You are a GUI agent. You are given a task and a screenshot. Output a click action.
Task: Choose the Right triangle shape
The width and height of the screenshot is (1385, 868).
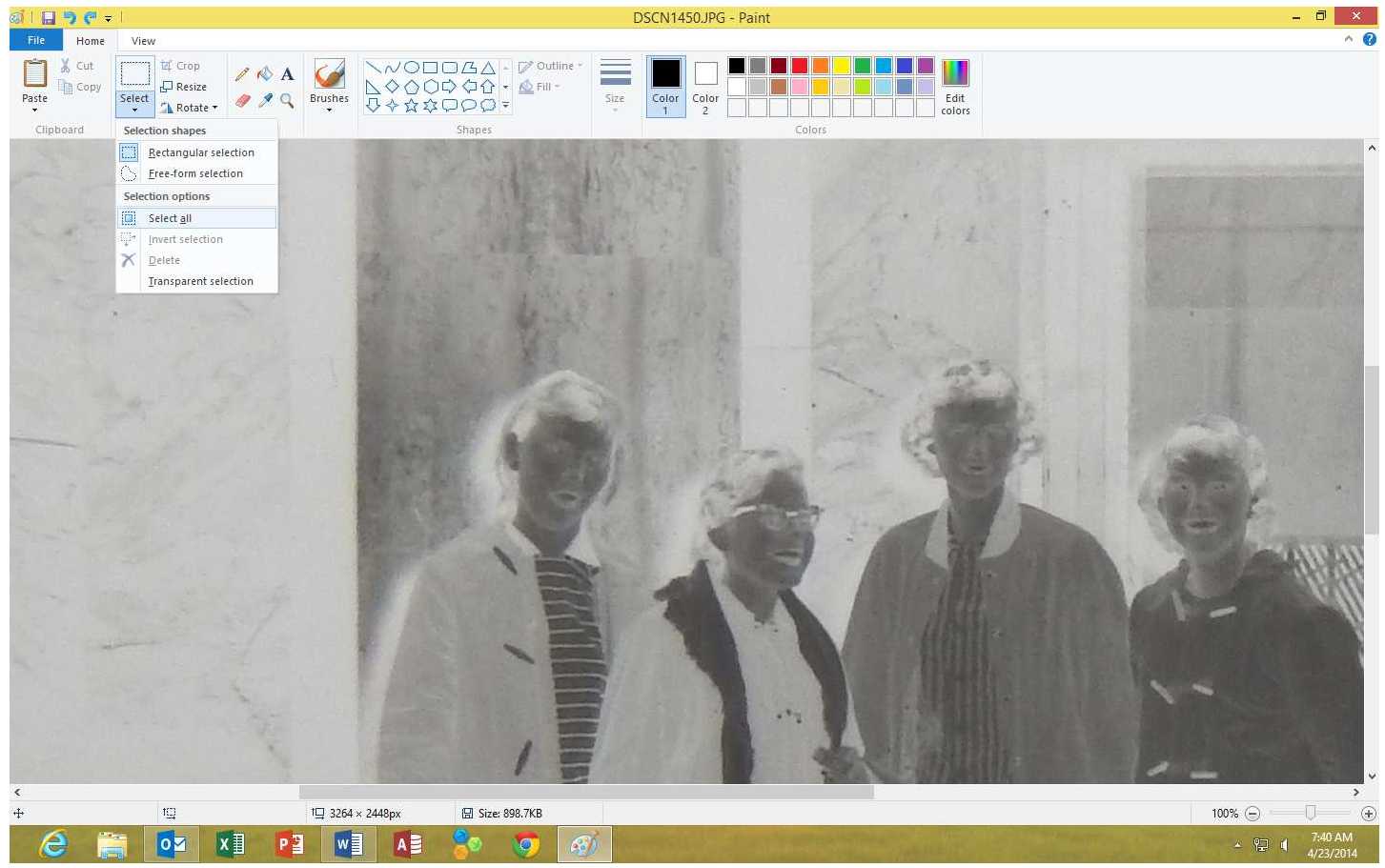coord(373,87)
